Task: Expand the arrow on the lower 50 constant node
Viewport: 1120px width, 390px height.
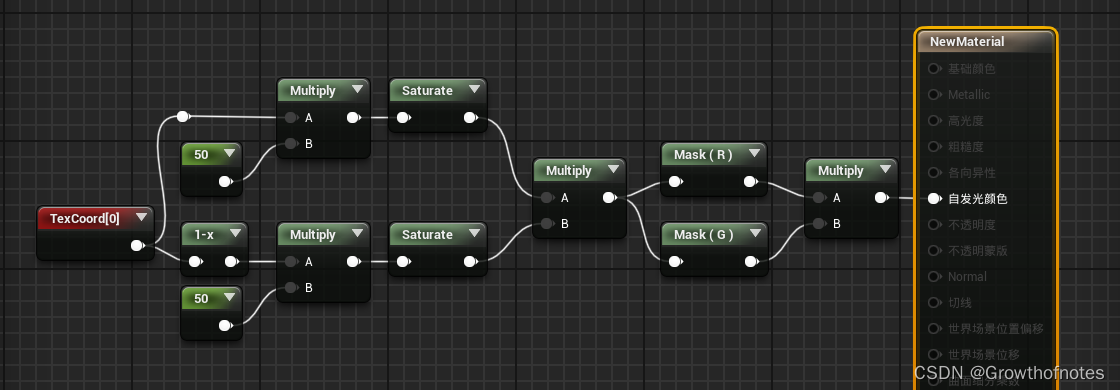Action: (x=229, y=297)
